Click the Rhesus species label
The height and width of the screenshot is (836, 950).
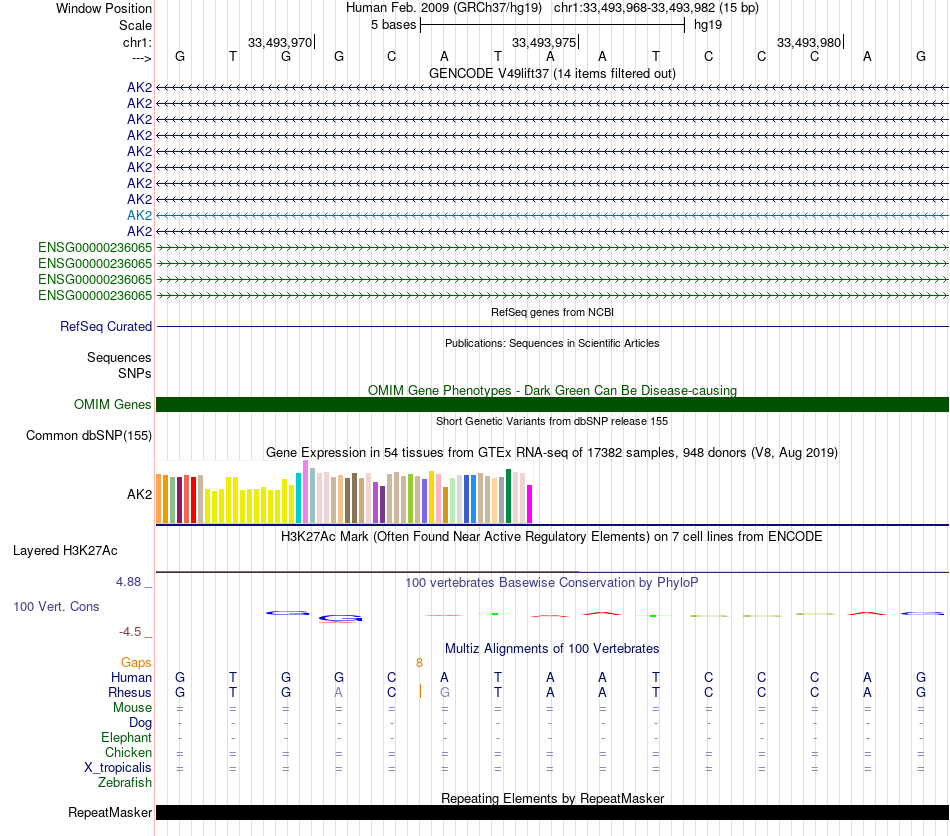pos(130,692)
